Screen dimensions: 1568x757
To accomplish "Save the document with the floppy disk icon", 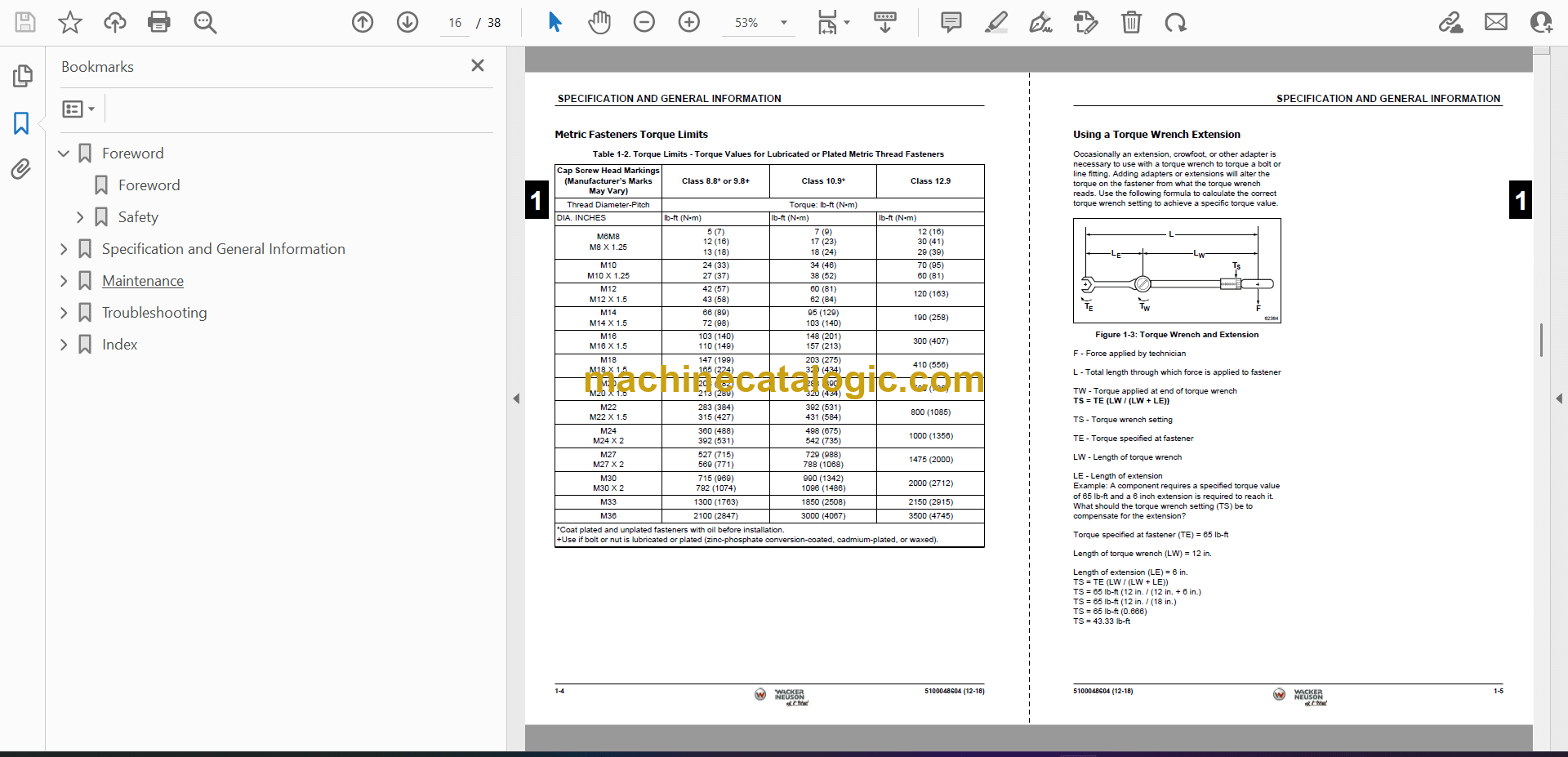I will click(x=25, y=22).
